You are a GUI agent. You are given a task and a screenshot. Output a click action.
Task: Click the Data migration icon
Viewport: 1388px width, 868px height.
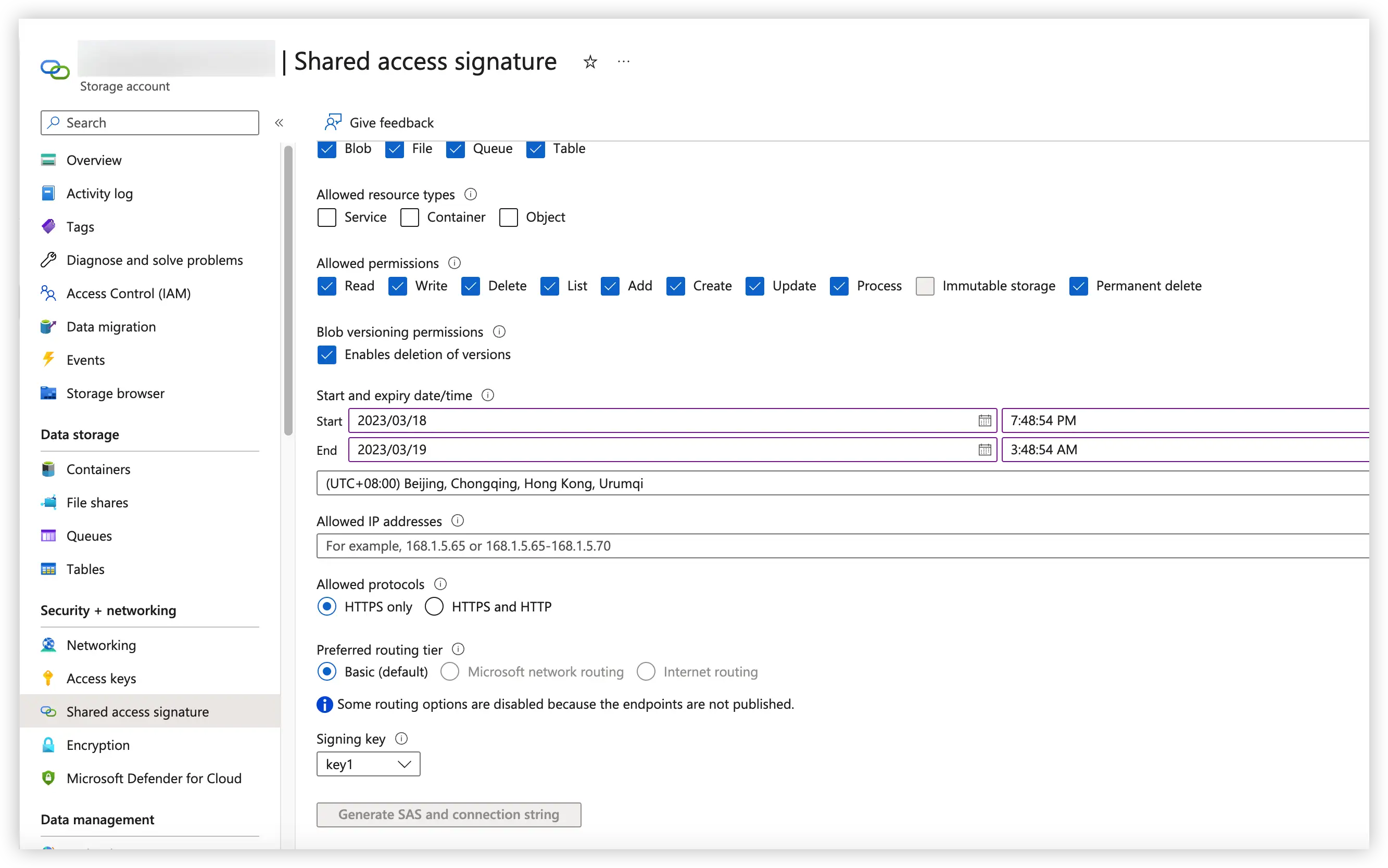click(48, 327)
